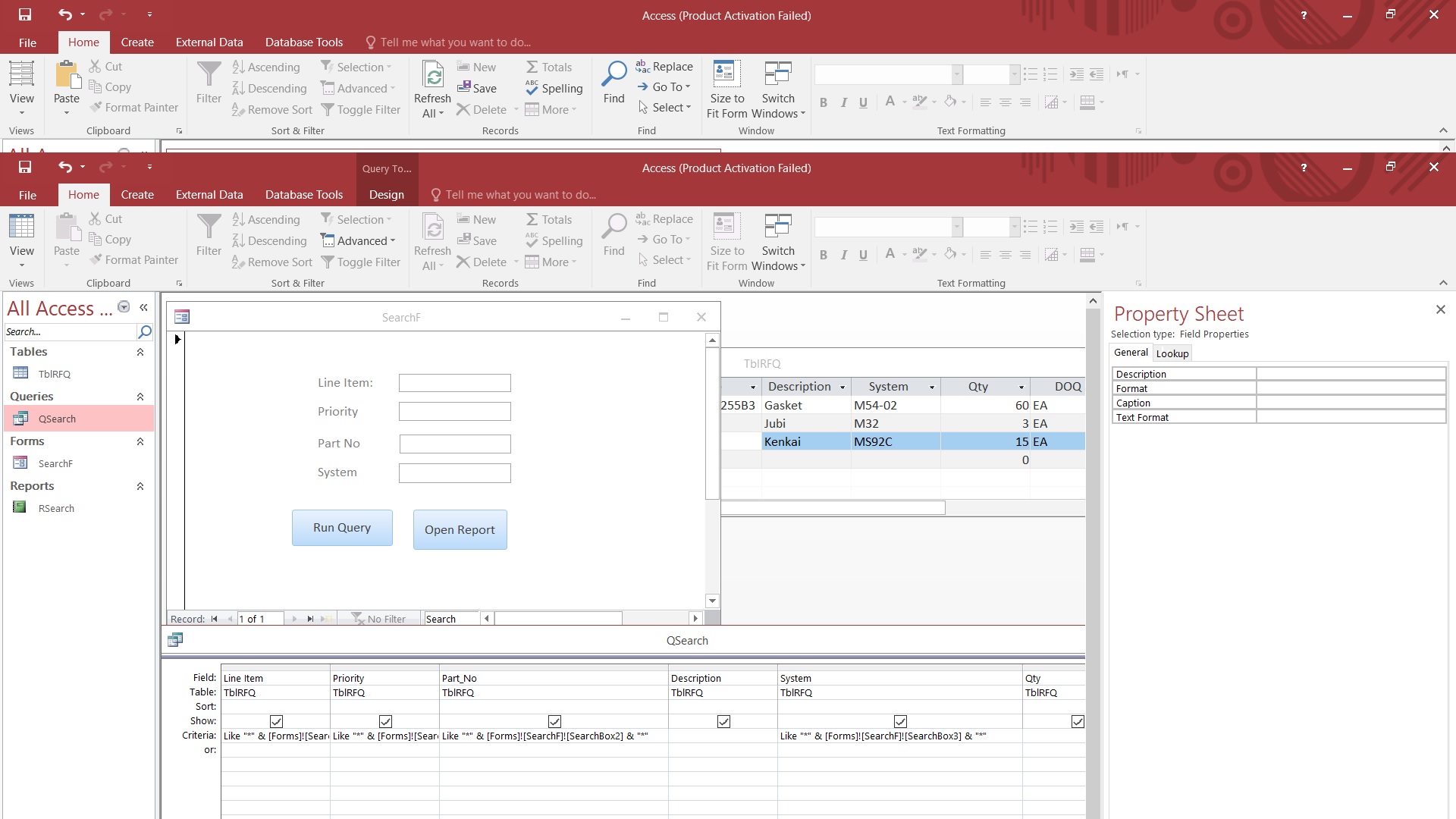Viewport: 1456px width, 819px height.
Task: Click Cut scissors in upper ribbon
Action: [105, 67]
